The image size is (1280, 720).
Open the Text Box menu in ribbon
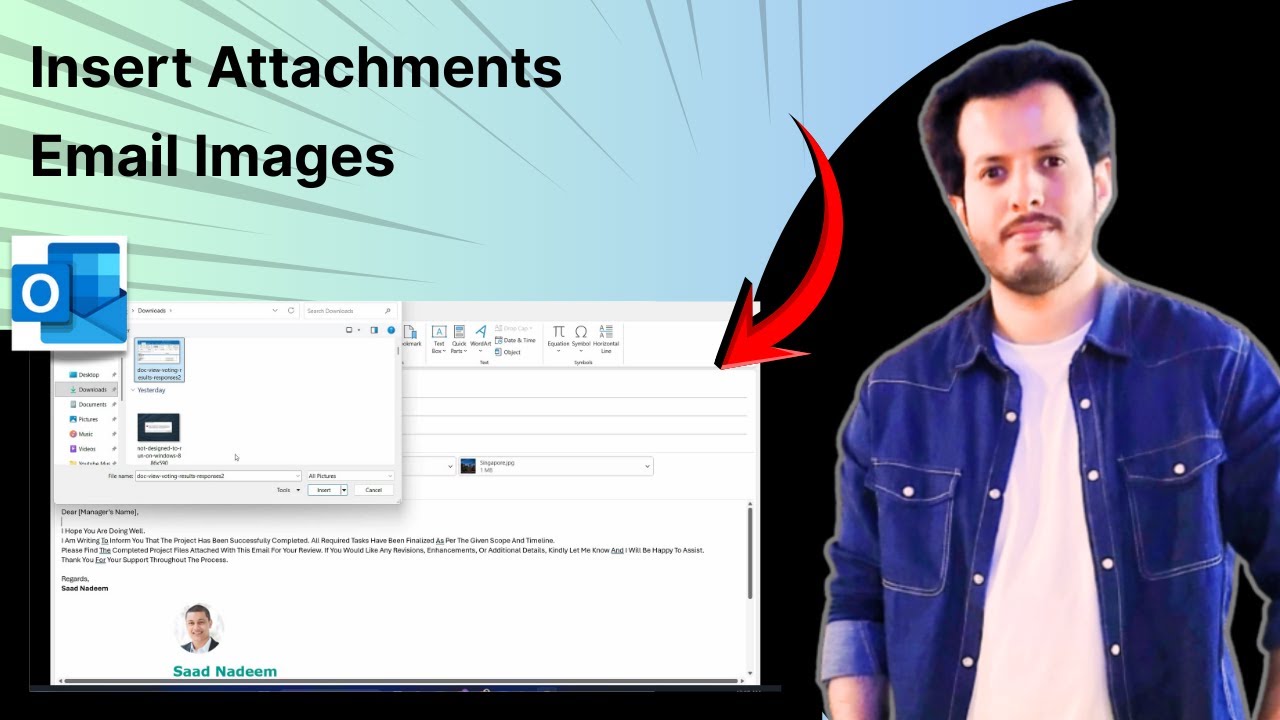point(438,339)
